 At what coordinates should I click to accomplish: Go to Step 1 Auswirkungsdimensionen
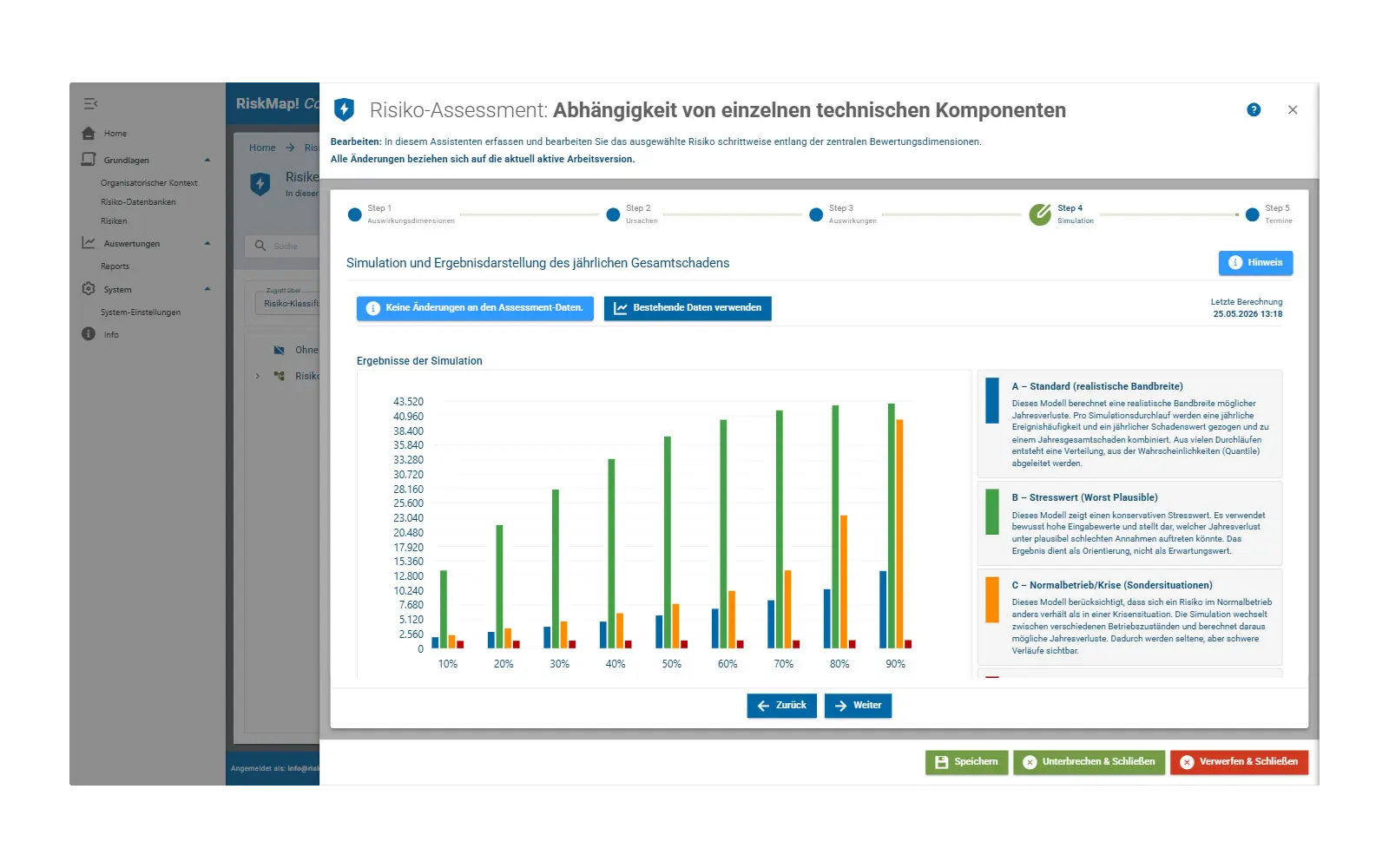354,215
